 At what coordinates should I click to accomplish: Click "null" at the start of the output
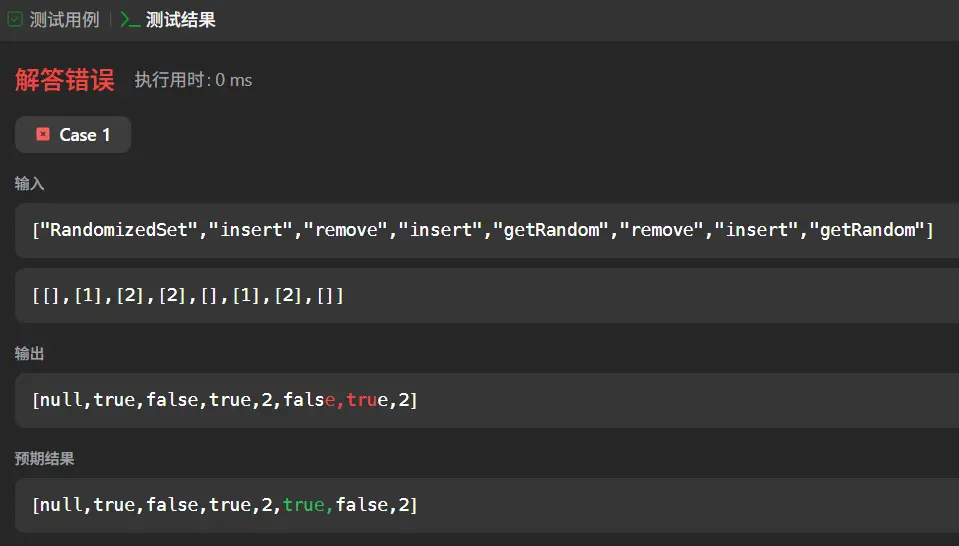tap(62, 400)
